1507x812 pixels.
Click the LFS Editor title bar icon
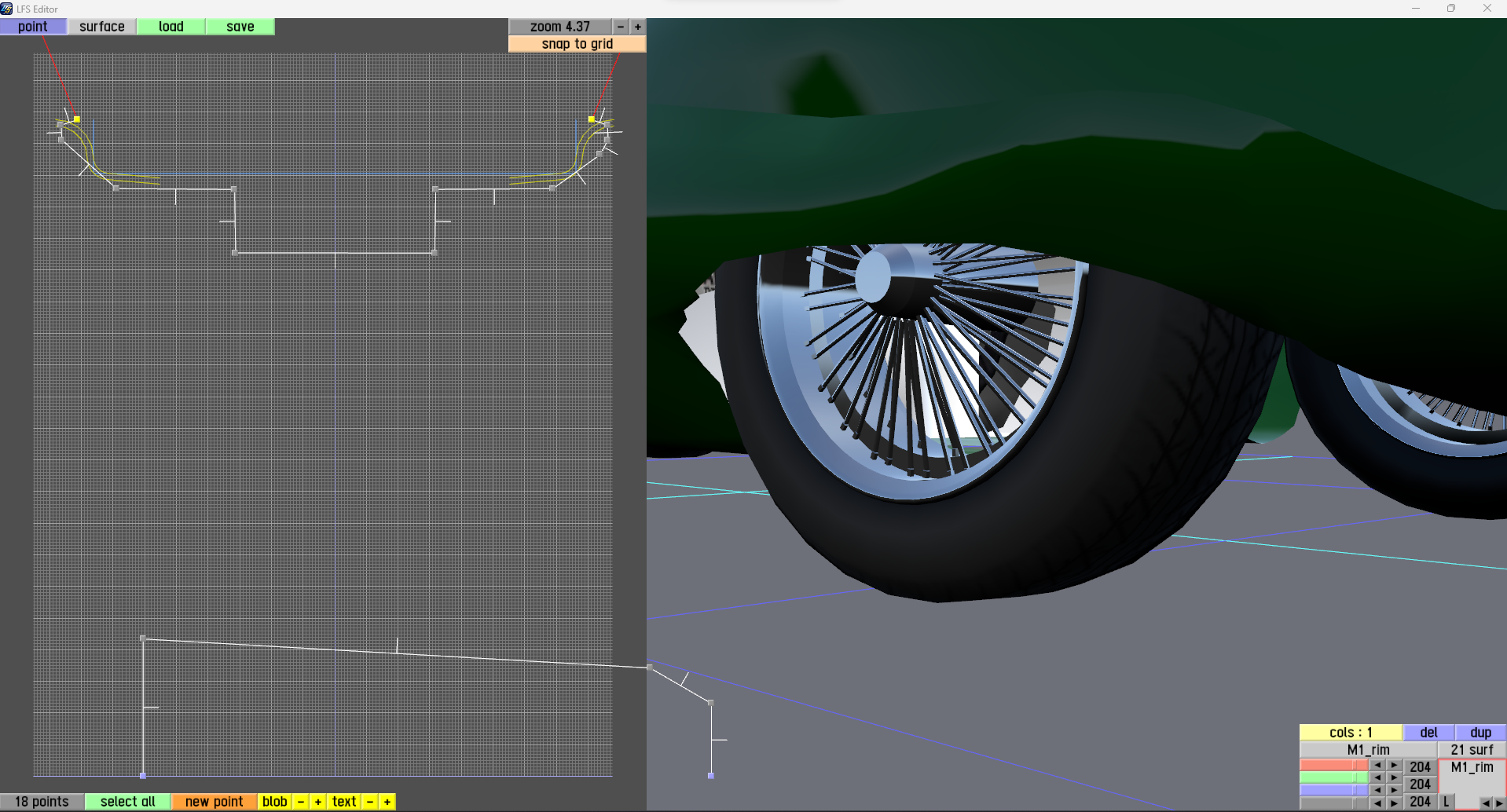[7, 9]
